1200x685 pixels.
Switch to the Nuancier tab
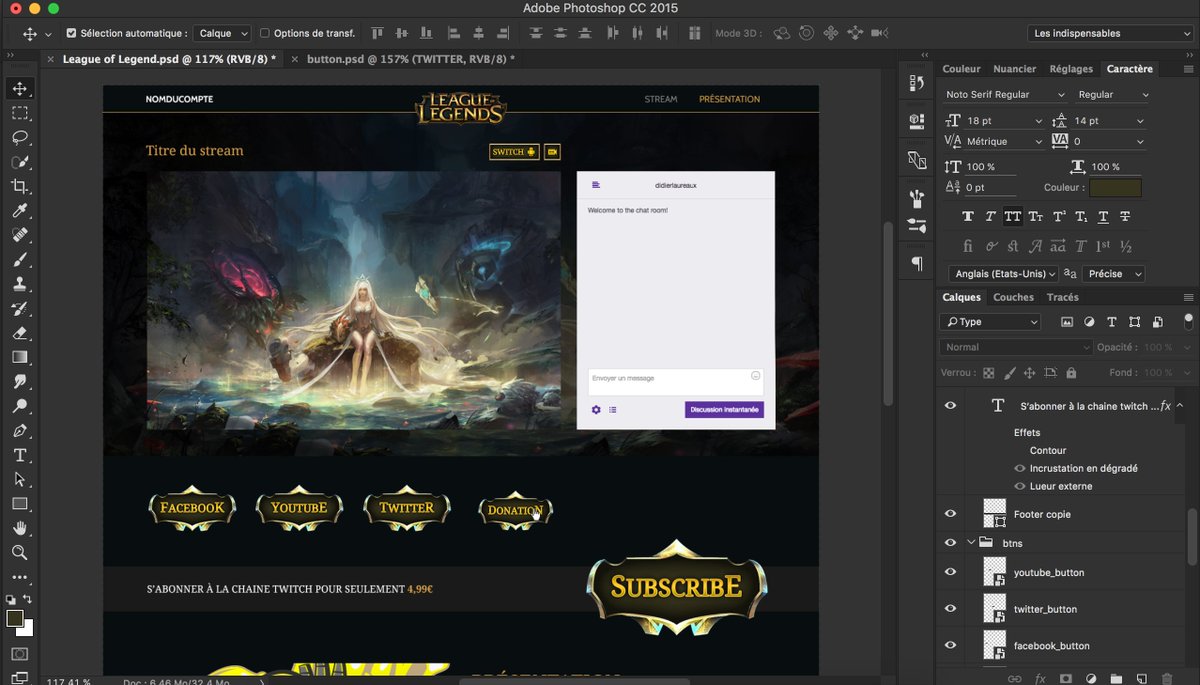point(1014,69)
